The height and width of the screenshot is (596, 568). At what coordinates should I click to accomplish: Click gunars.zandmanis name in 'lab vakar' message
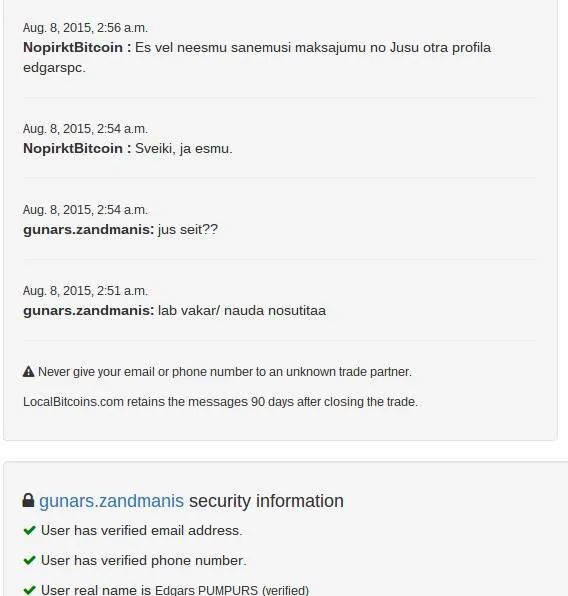89,311
